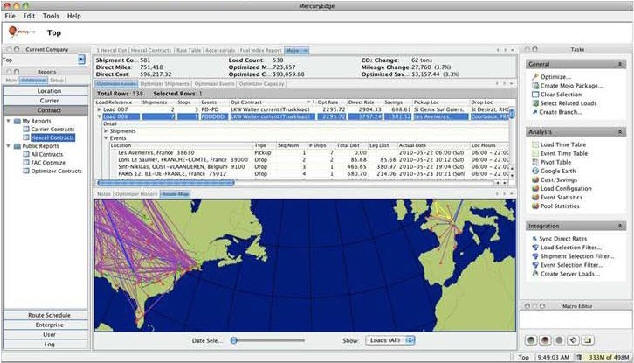
Task: Click the Sync Direct Rates icon
Action: coord(535,238)
